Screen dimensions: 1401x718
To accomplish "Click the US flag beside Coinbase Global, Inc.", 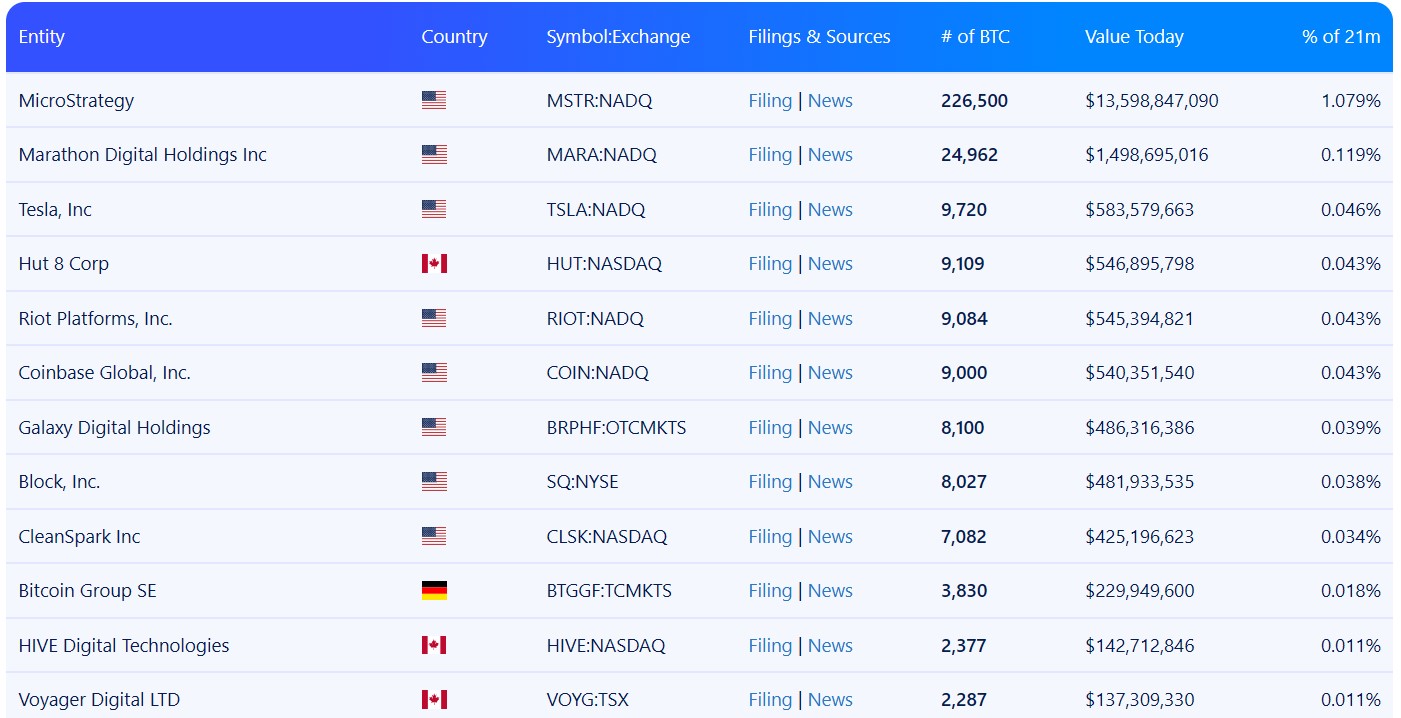I will [x=434, y=373].
